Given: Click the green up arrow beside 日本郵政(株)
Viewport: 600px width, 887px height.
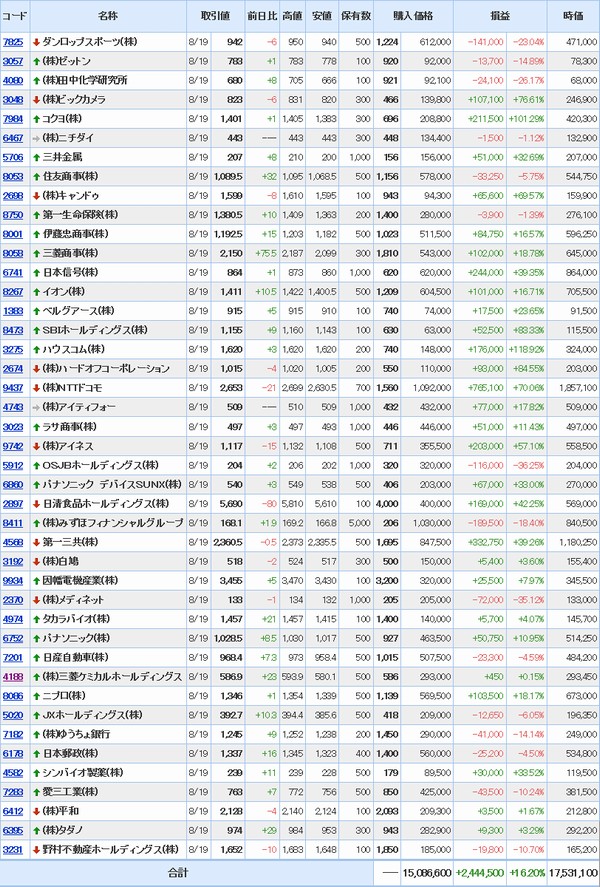Looking at the screenshot, I should coord(37,754).
